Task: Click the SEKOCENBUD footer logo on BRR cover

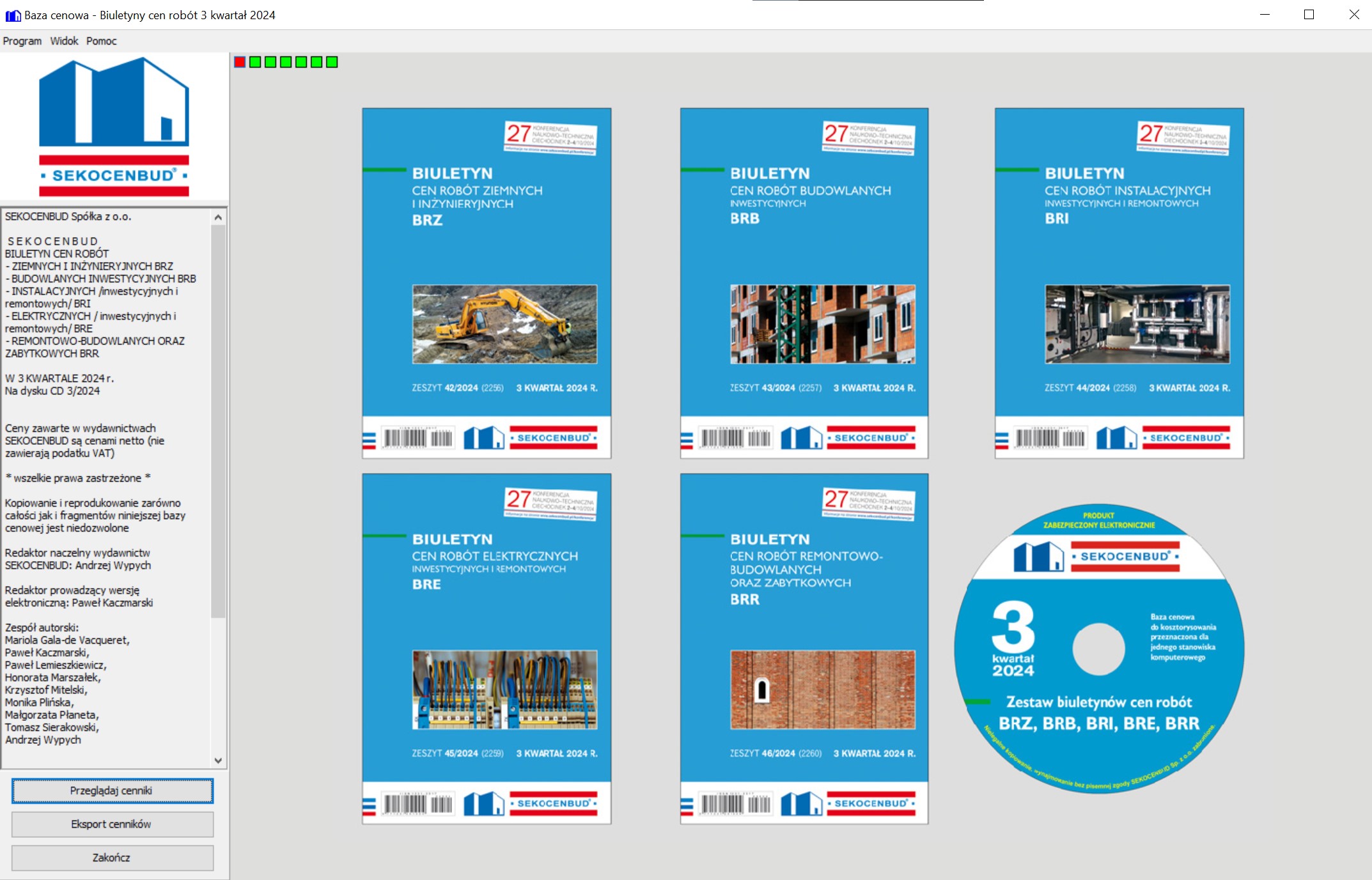Action: click(x=848, y=803)
